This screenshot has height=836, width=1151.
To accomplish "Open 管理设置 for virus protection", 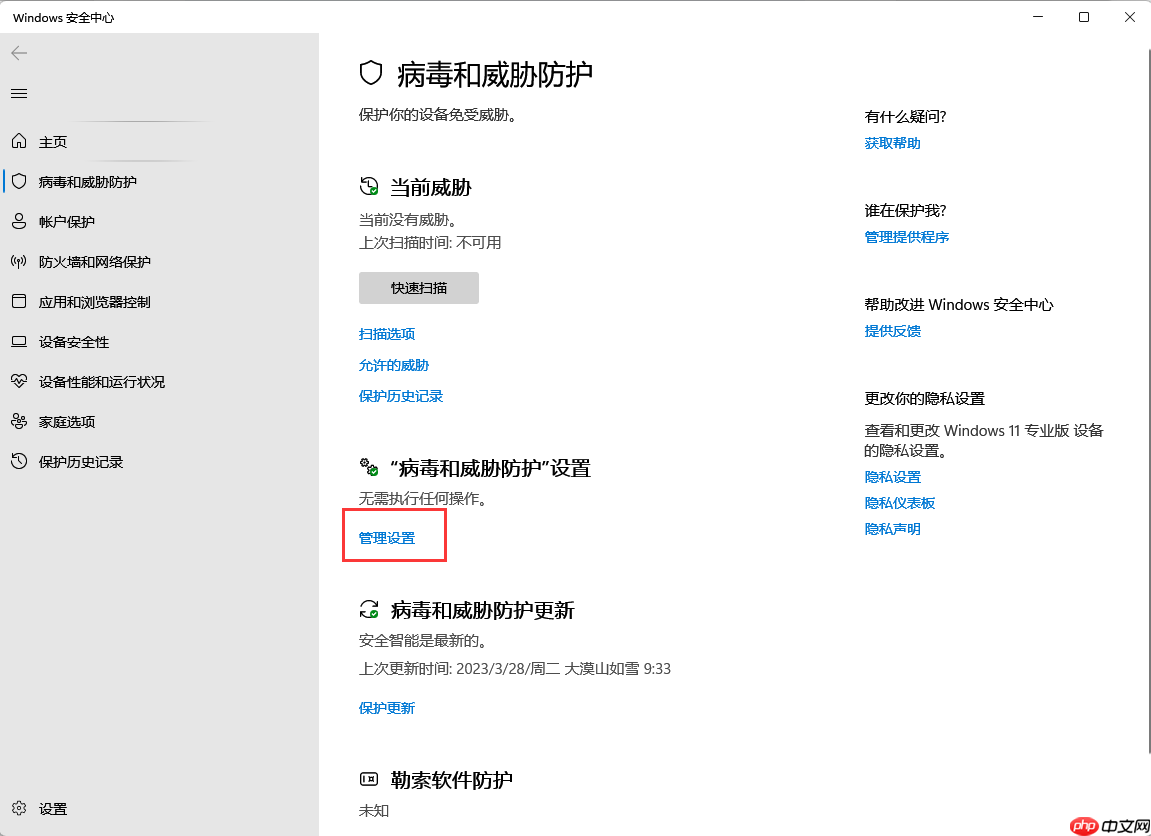I will click(x=386, y=536).
